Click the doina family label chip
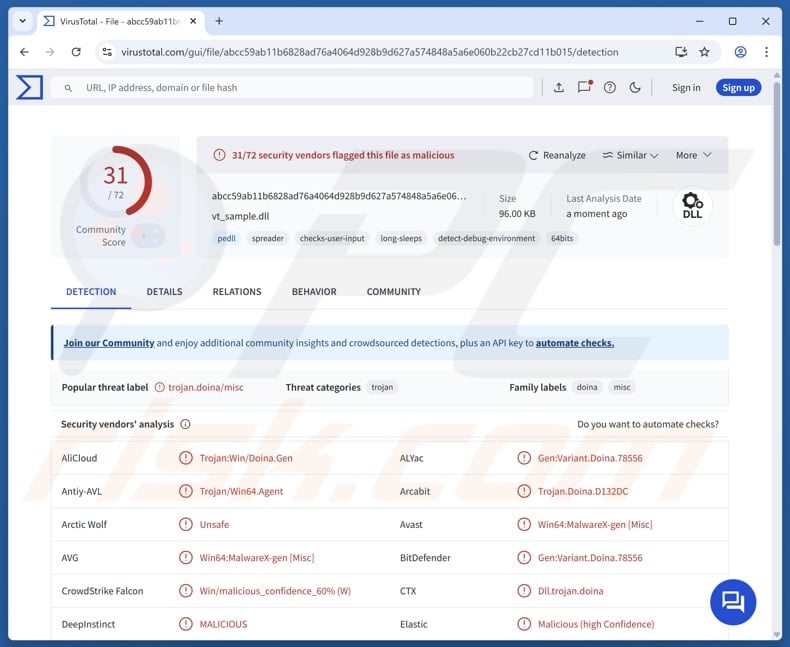 pyautogui.click(x=587, y=387)
